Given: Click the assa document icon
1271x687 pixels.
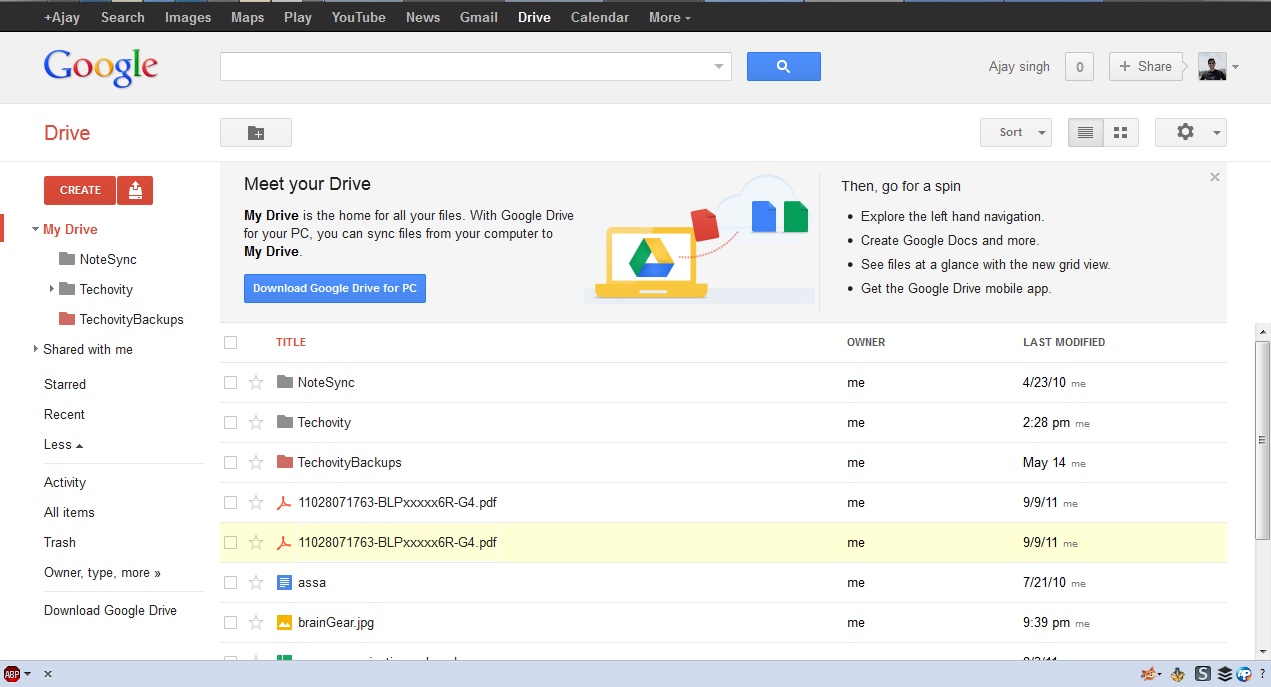Looking at the screenshot, I should pyautogui.click(x=284, y=582).
